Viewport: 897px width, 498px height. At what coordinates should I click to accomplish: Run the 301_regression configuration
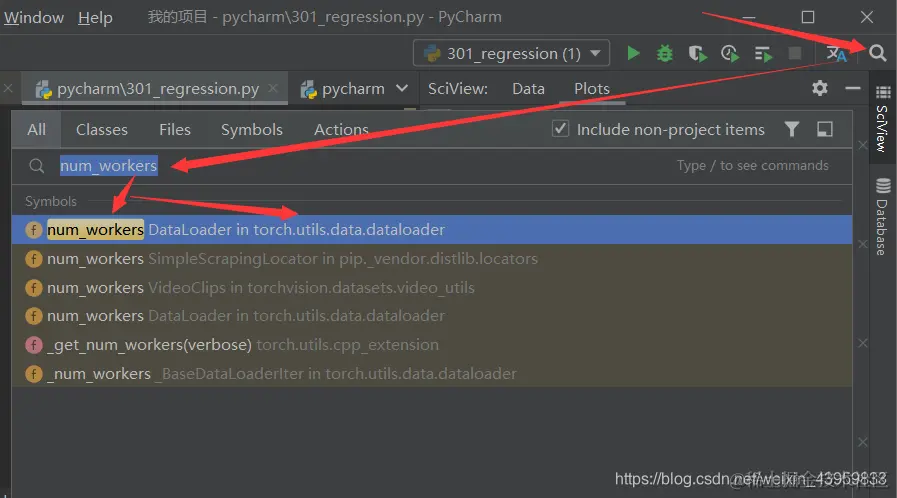tap(633, 54)
